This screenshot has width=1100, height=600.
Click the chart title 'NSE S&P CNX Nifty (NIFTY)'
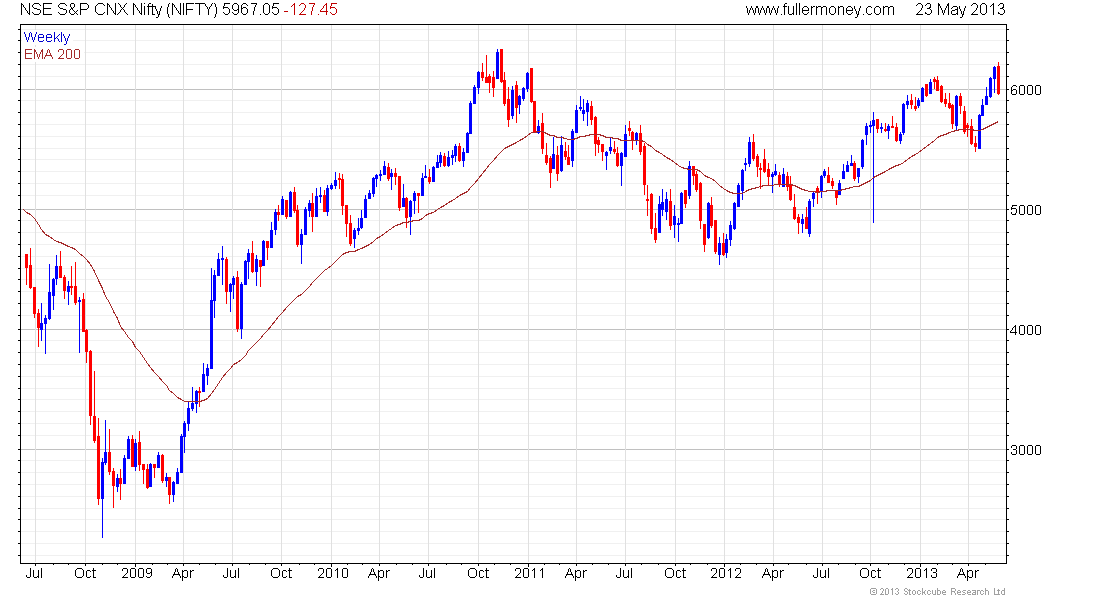coord(119,10)
